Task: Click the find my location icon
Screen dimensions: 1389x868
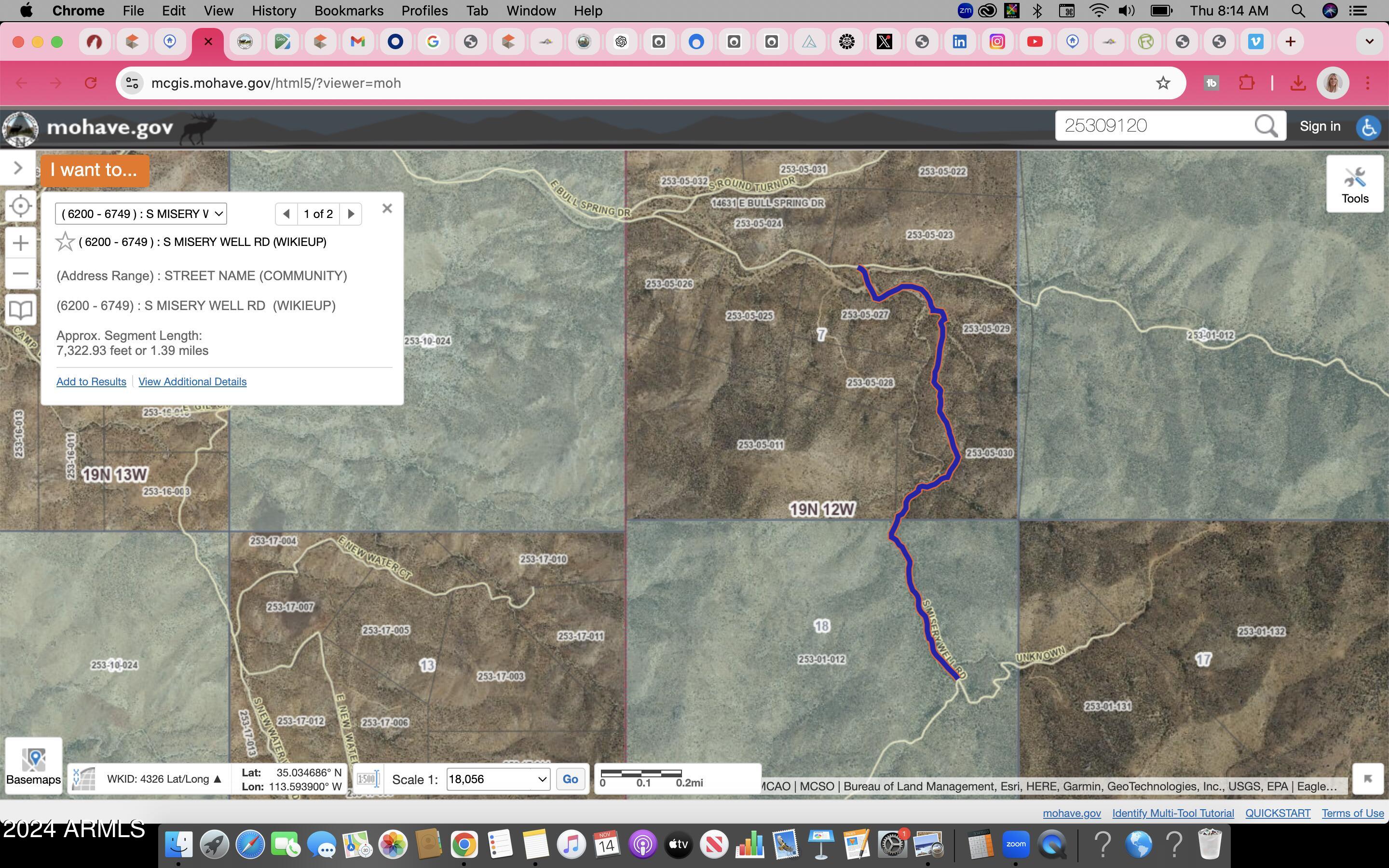Action: 21,205
